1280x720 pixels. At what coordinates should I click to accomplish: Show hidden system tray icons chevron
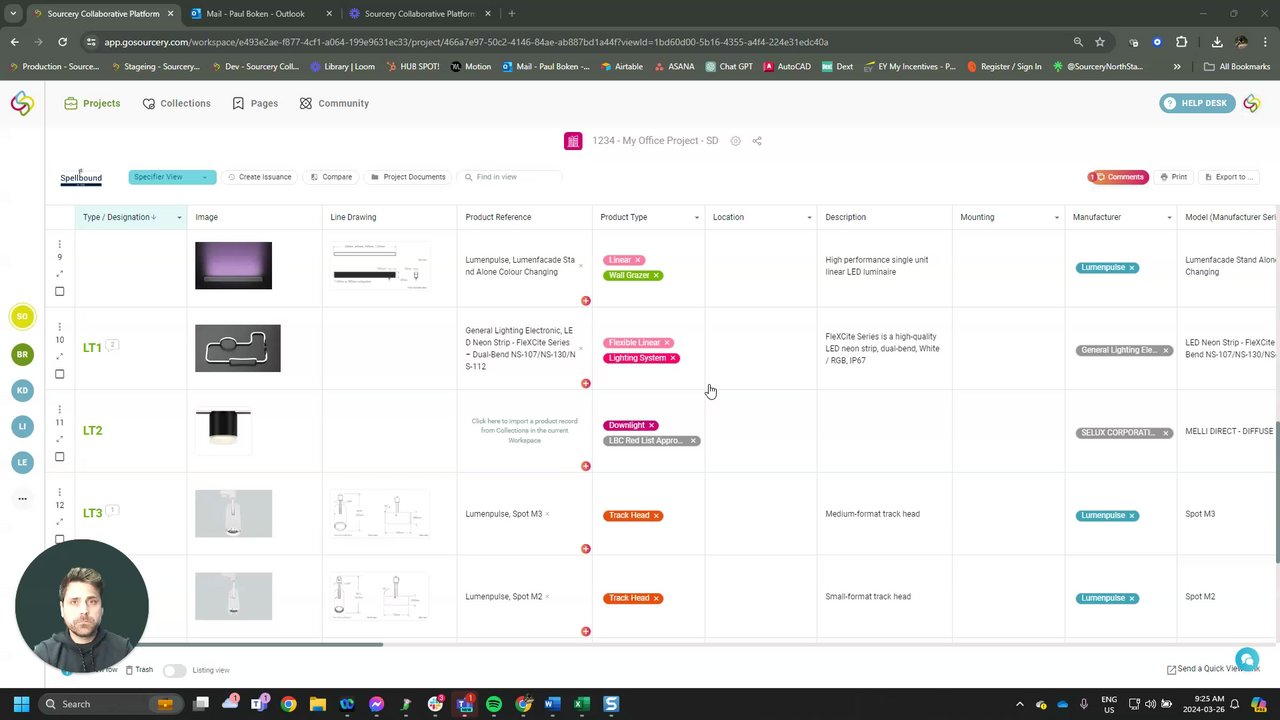point(1020,704)
